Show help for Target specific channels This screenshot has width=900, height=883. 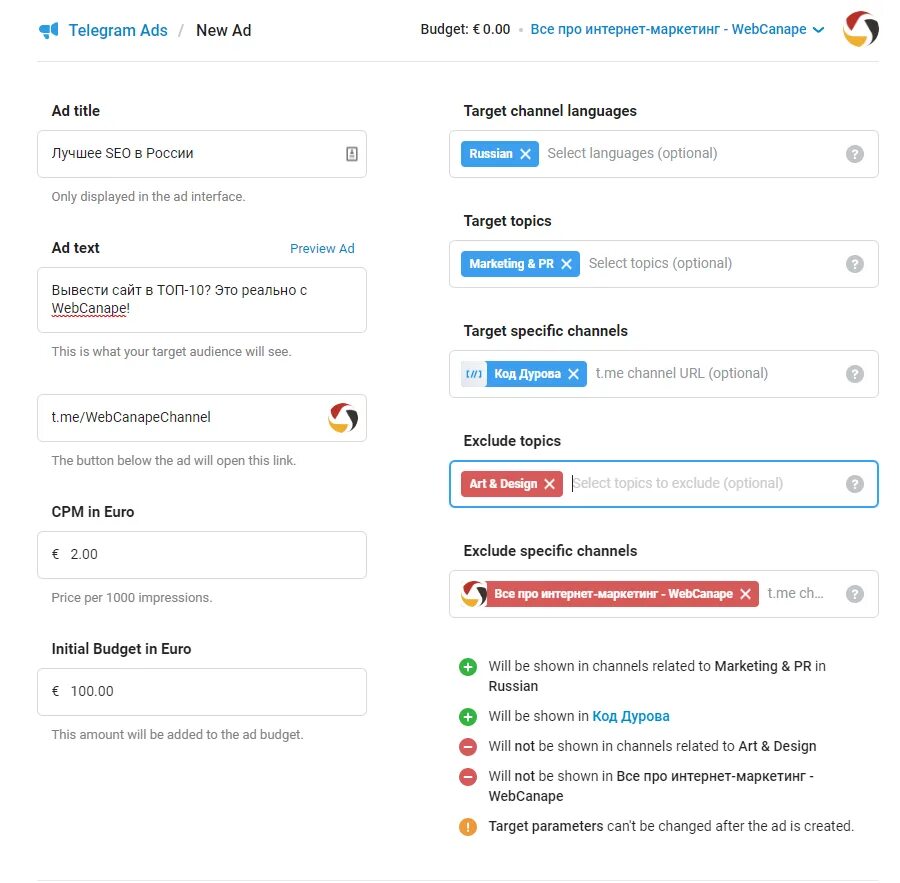pos(855,374)
